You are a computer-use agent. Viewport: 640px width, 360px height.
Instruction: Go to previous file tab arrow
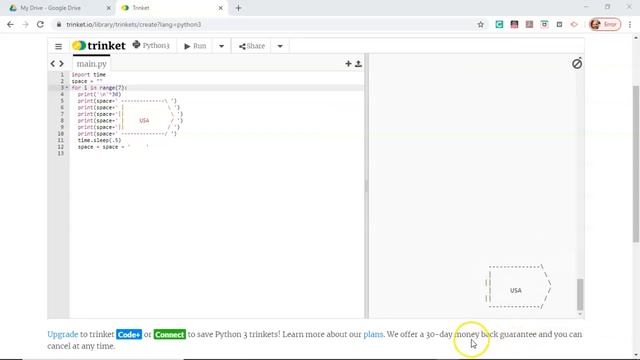pyautogui.click(x=53, y=64)
